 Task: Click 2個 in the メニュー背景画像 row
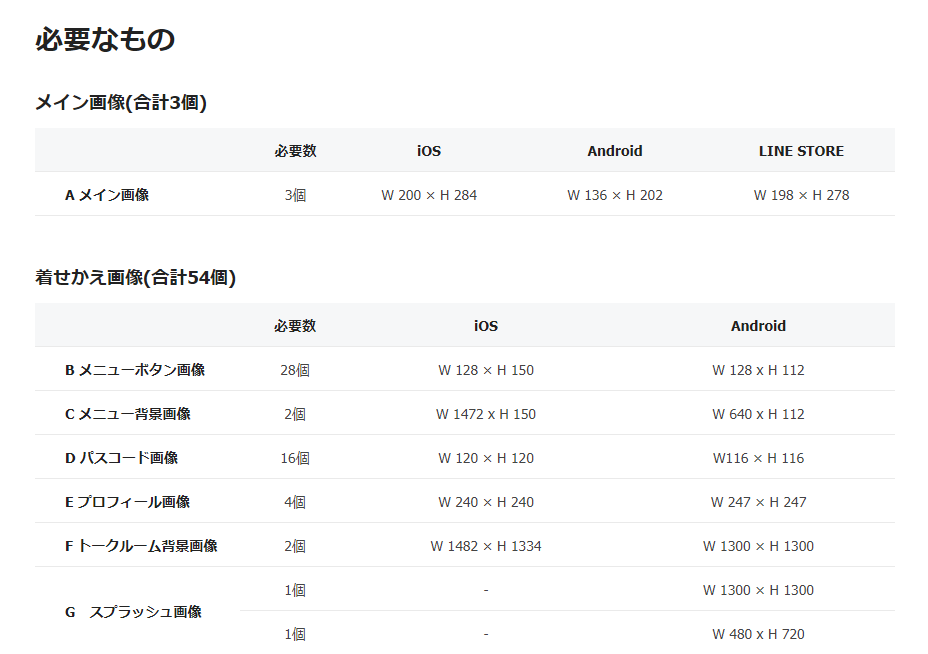point(295,414)
